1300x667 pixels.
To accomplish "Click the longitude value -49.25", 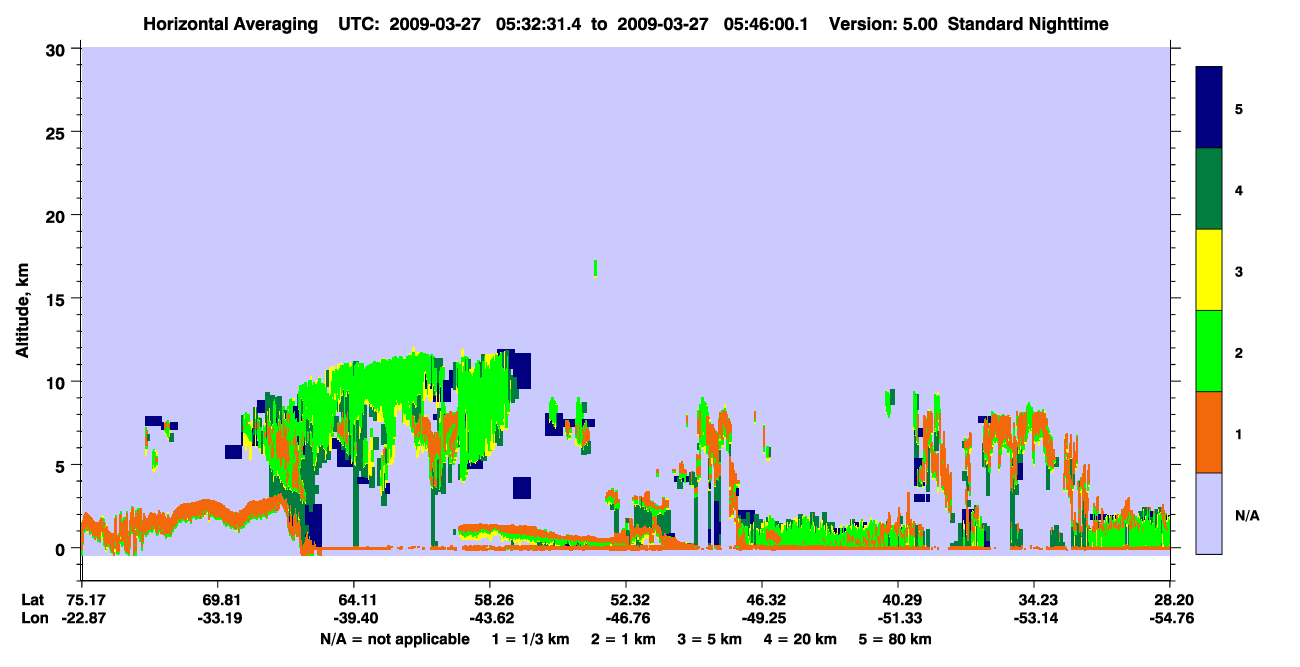I will [x=762, y=618].
